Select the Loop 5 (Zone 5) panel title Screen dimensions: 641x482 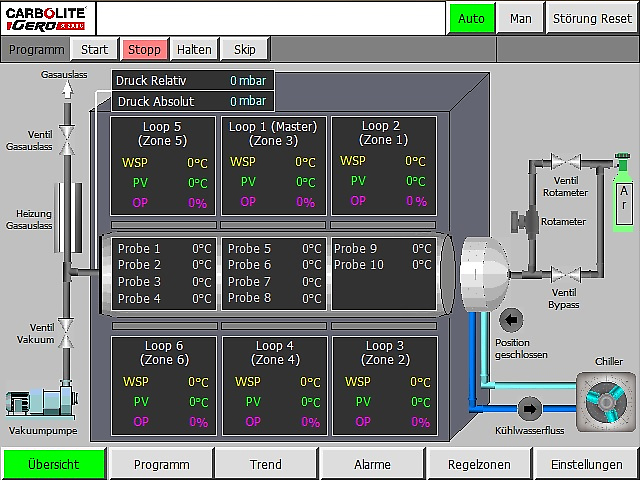(162, 134)
